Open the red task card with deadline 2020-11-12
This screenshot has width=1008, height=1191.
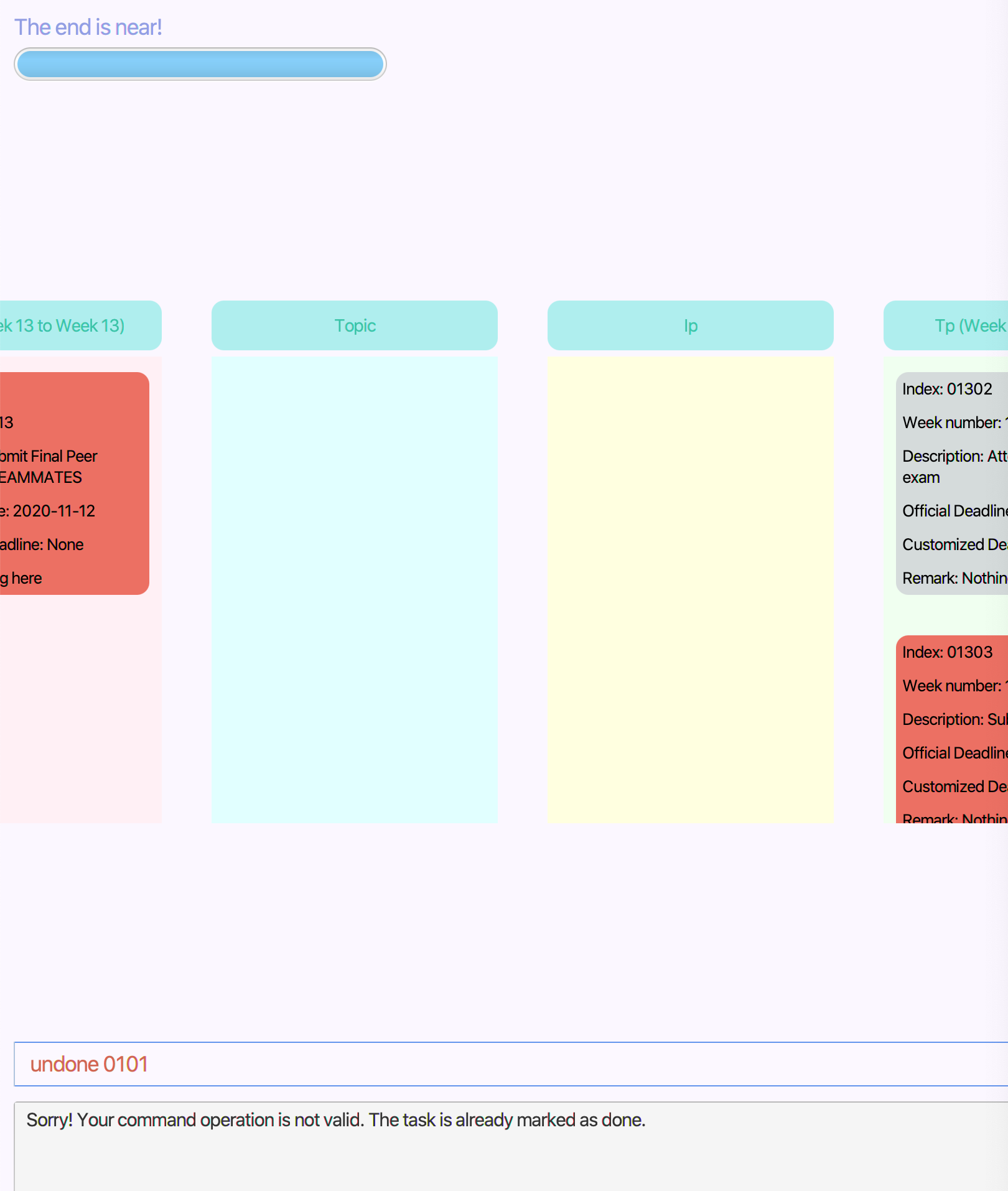75,483
